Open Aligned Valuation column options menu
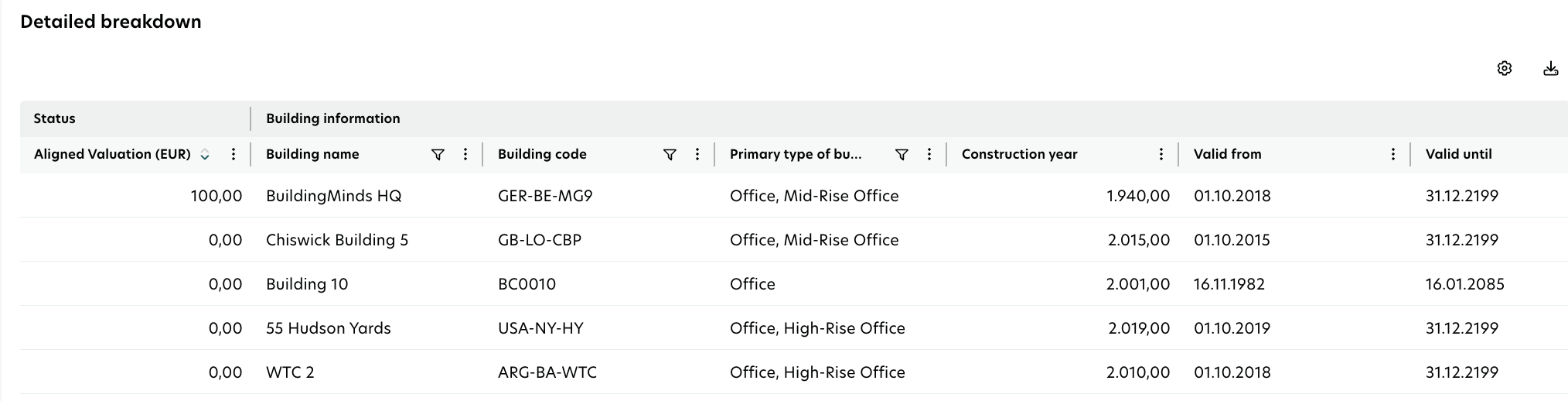Screen dimensions: 1568x401 (233, 155)
